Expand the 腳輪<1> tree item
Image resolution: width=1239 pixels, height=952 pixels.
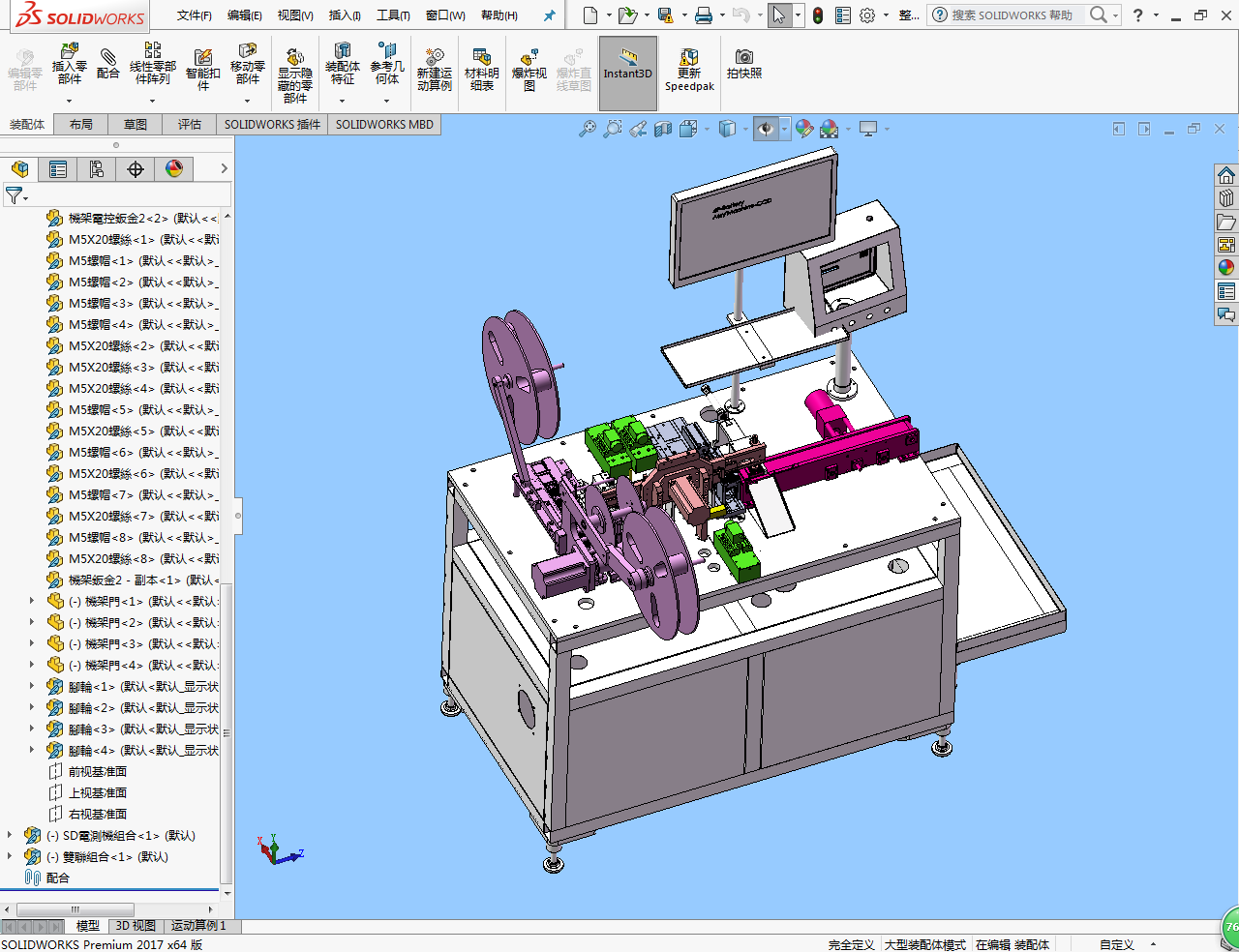pyautogui.click(x=32, y=686)
